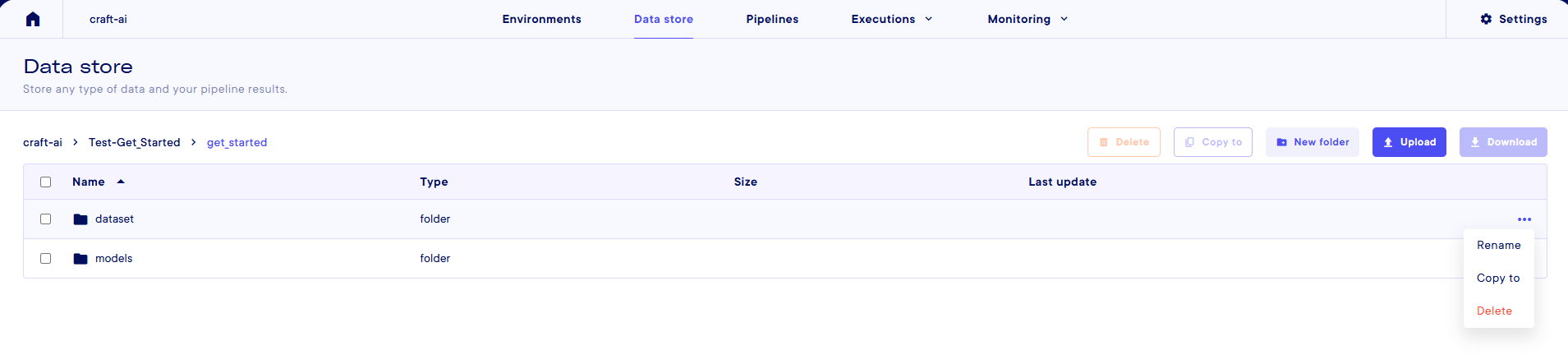Viewport: 1568px width, 364px height.
Task: Click the Download button
Action: click(x=1503, y=142)
